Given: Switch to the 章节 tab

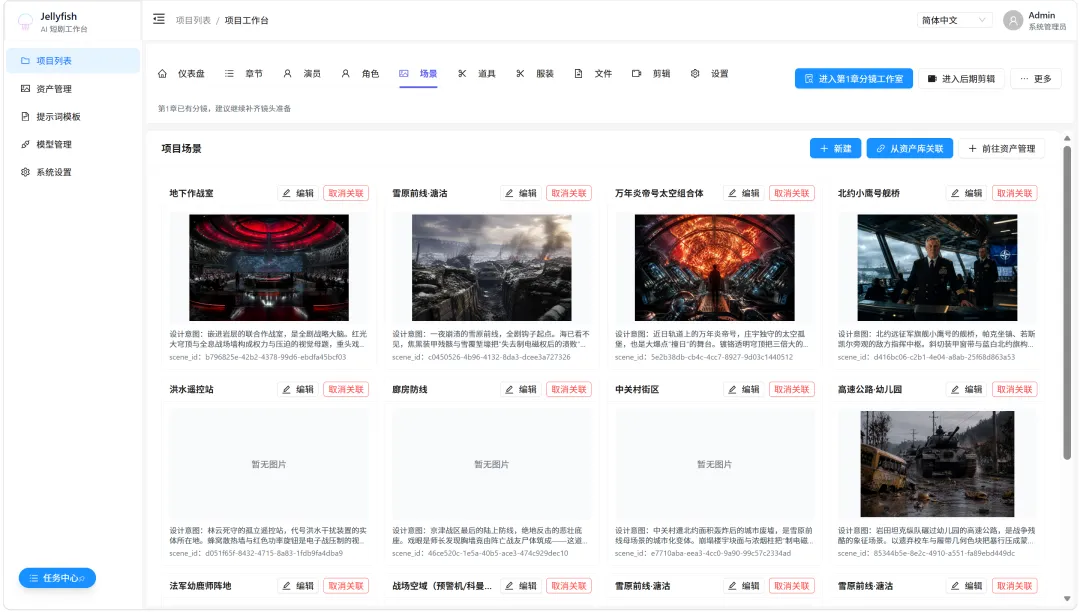Looking at the screenshot, I should point(244,74).
